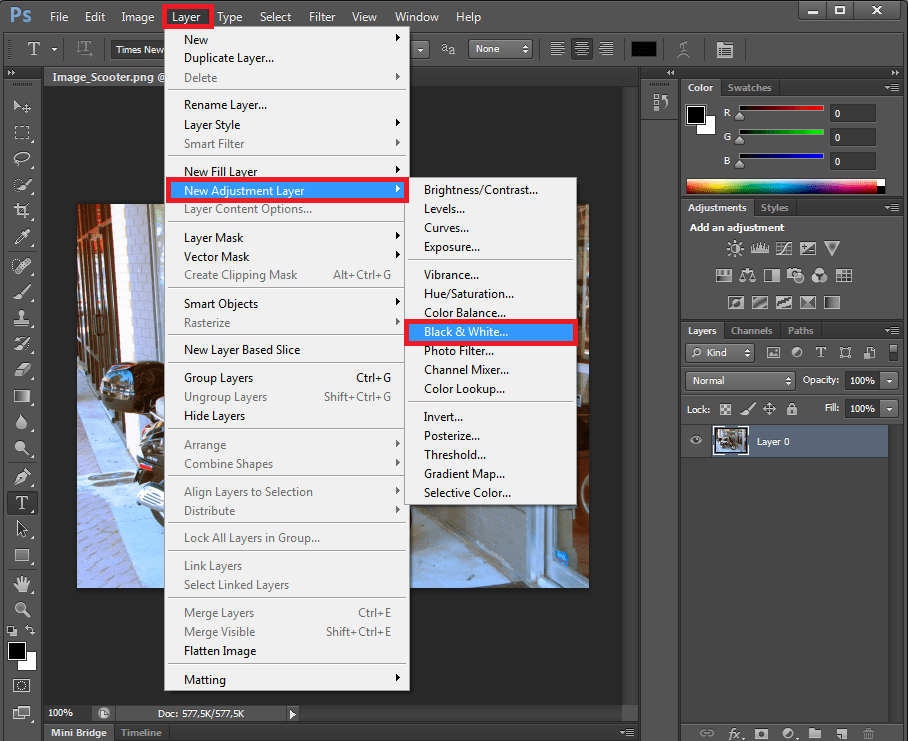Open the Filter menu

pos(322,17)
